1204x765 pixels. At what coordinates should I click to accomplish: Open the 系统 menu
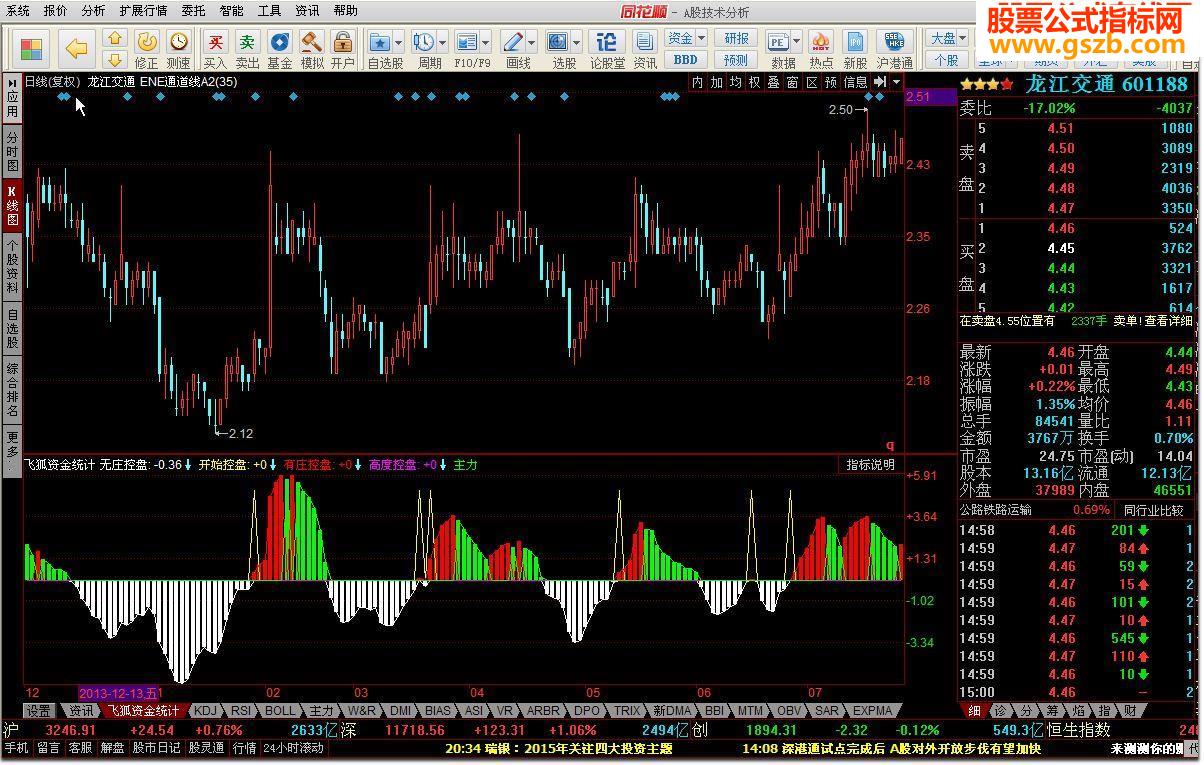[x=18, y=11]
